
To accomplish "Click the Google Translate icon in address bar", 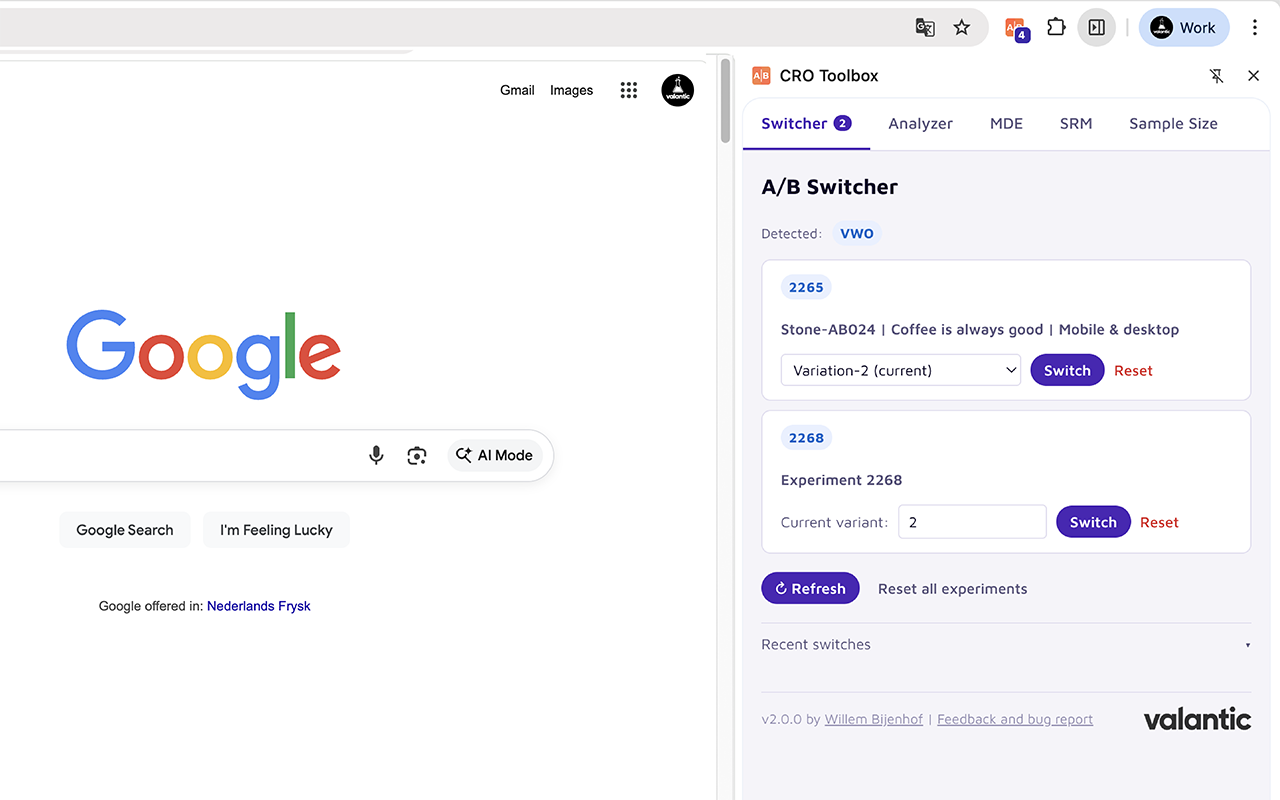I will click(925, 28).
